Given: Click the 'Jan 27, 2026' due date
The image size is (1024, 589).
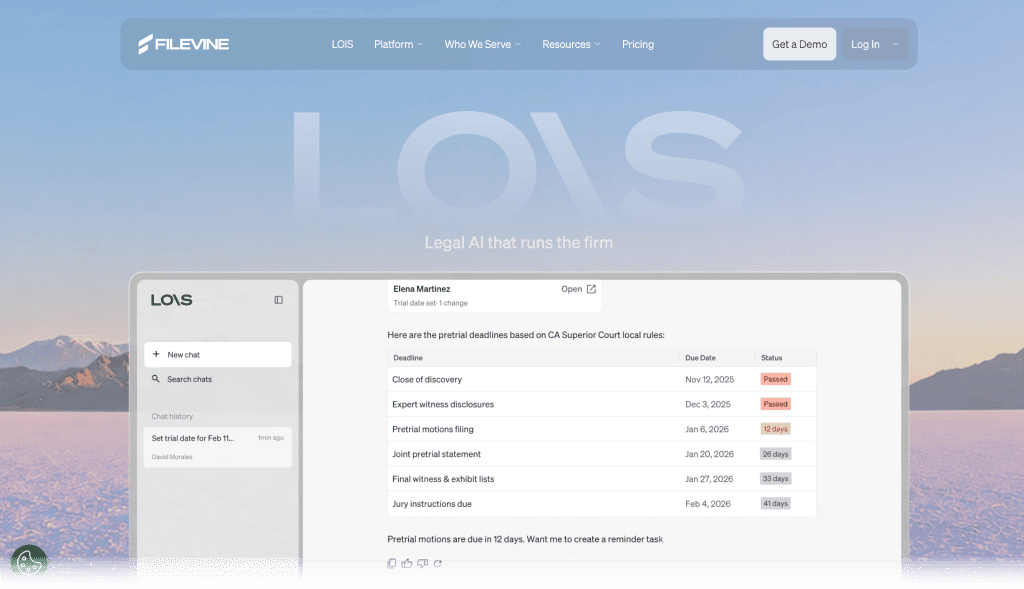Looking at the screenshot, I should coord(709,479).
